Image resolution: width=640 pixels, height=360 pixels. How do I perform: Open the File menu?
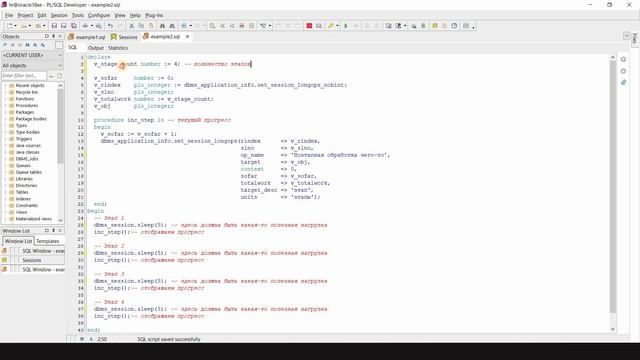[x=9, y=15]
